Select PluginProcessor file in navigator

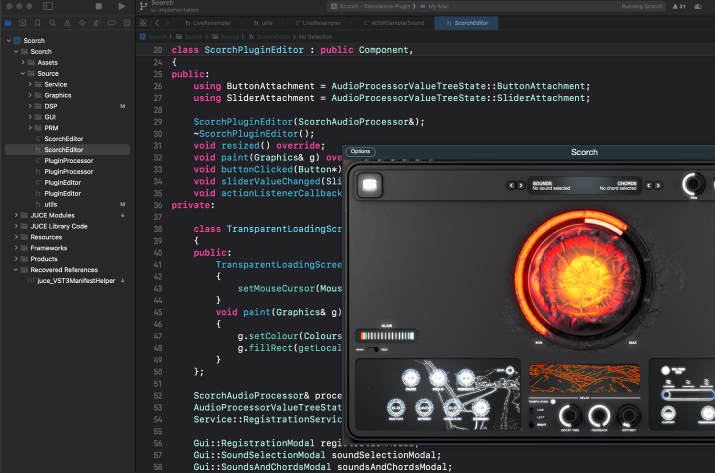[x=68, y=161]
